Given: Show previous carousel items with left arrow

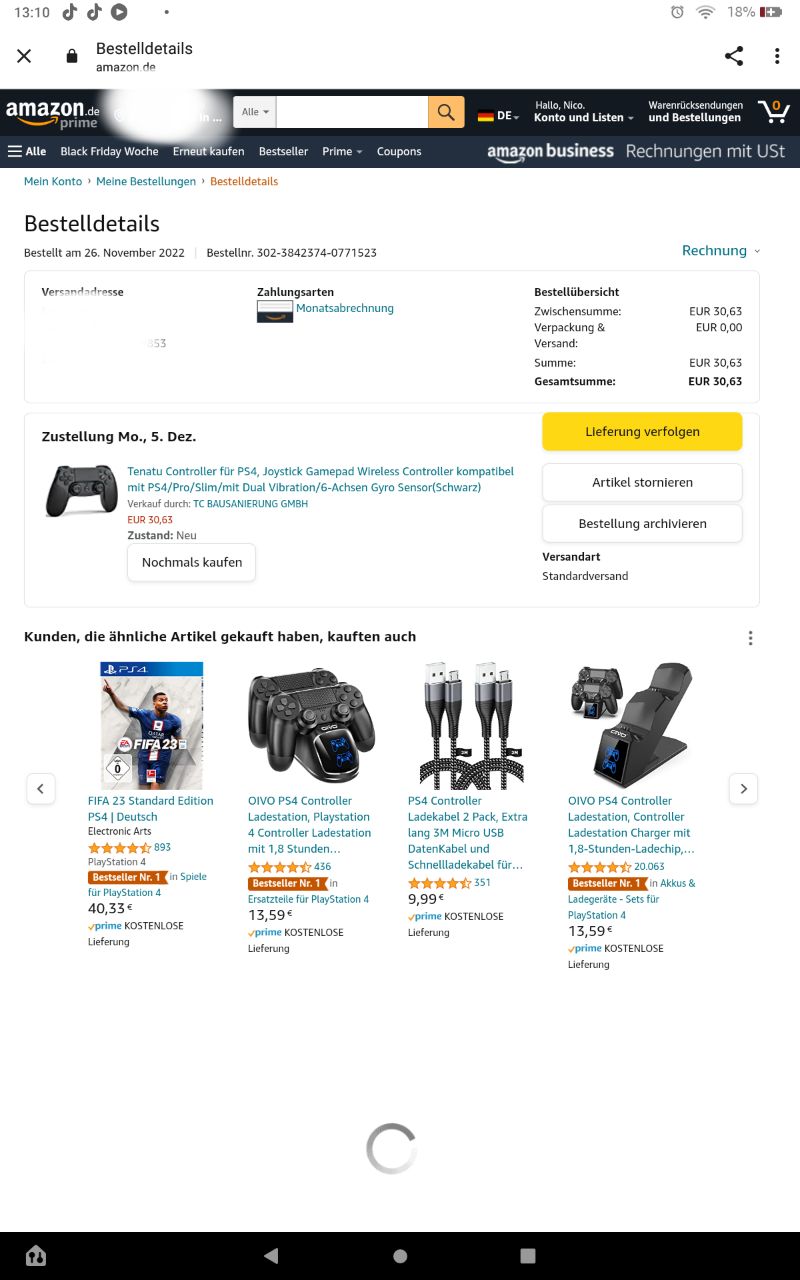Looking at the screenshot, I should pos(40,789).
